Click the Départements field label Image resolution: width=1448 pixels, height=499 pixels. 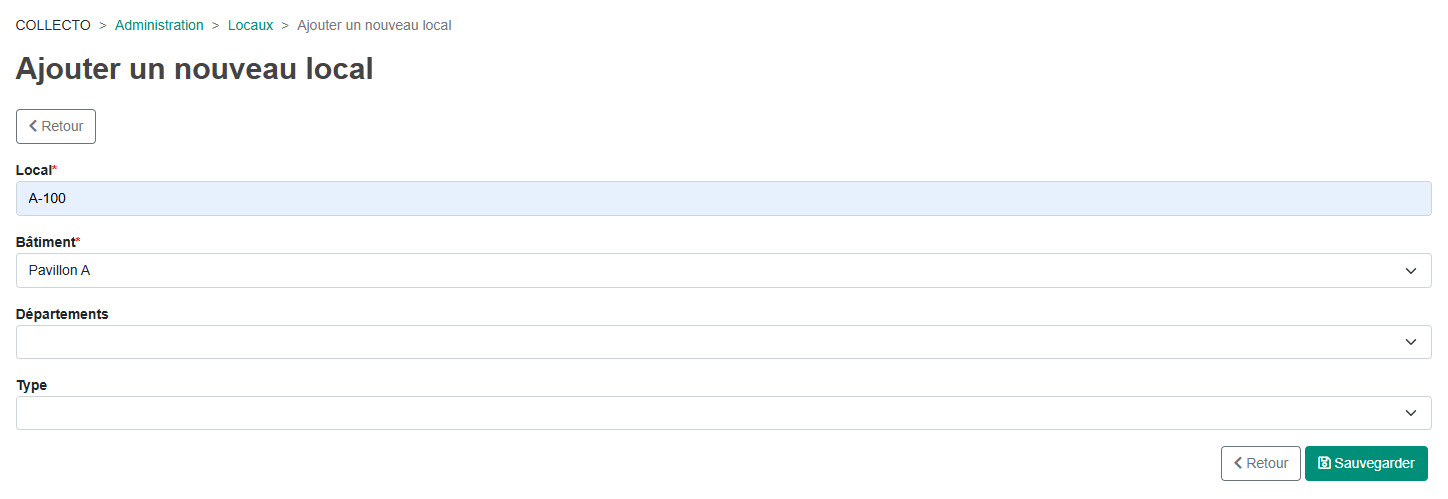pos(62,314)
